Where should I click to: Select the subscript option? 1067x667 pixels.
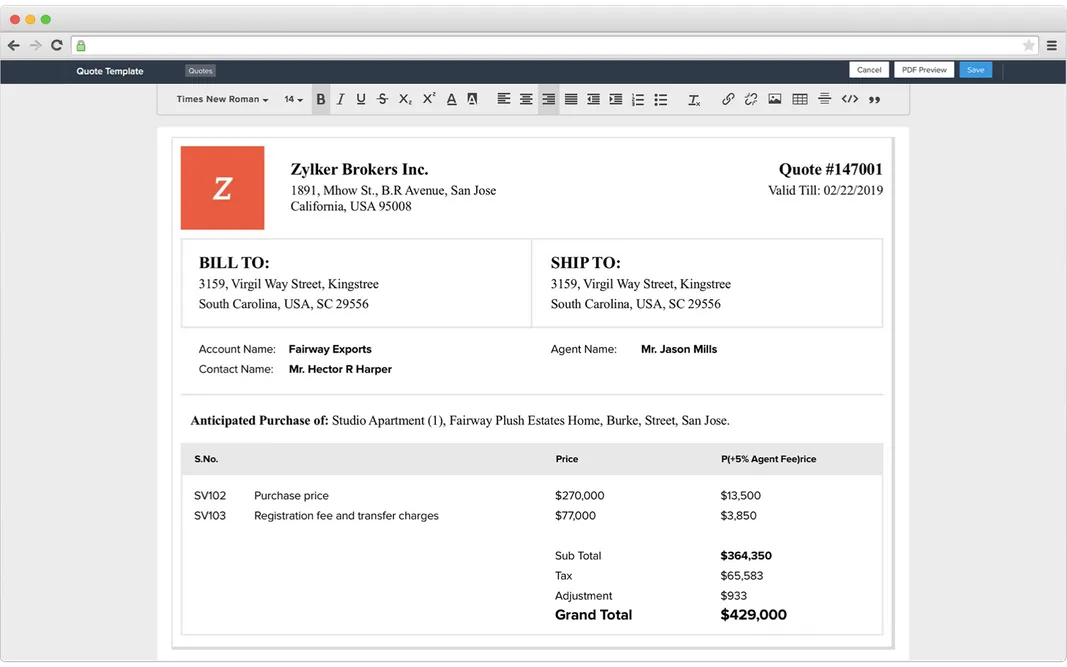(x=404, y=99)
